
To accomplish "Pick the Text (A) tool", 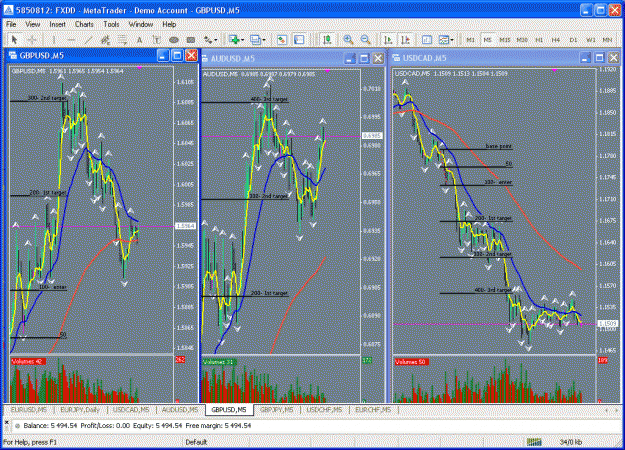I will tap(139, 39).
